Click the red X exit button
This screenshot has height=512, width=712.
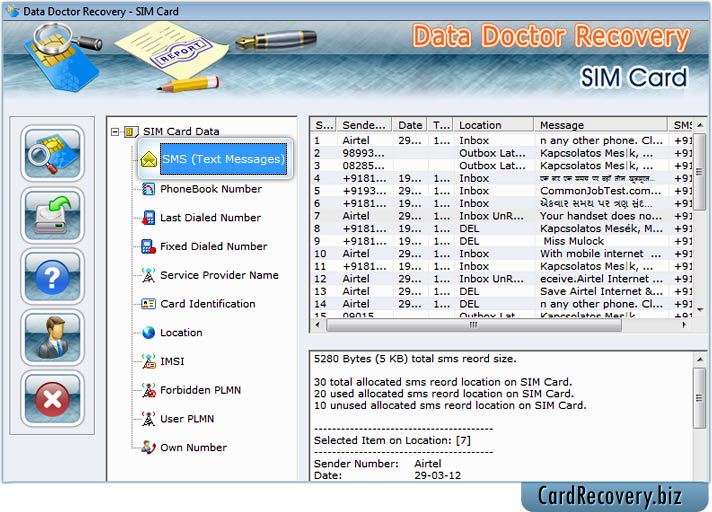coord(52,399)
